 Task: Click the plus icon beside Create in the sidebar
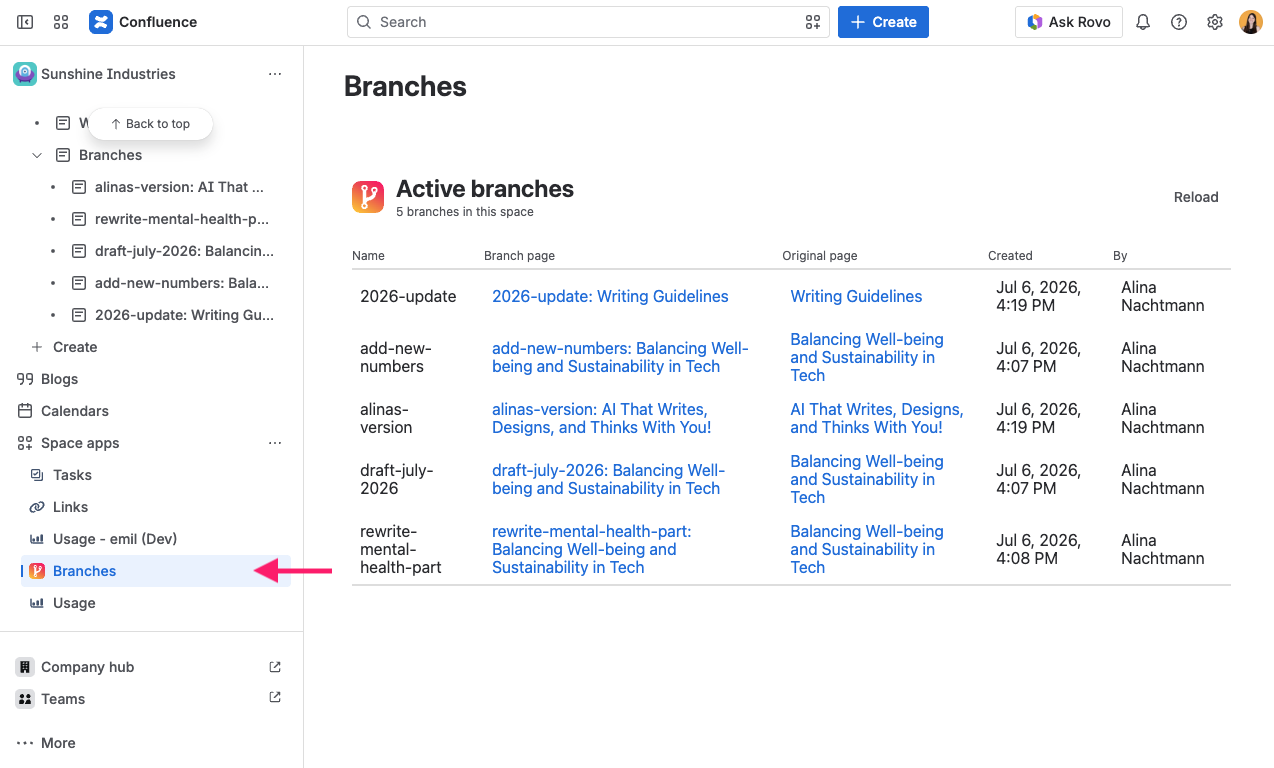(x=37, y=347)
